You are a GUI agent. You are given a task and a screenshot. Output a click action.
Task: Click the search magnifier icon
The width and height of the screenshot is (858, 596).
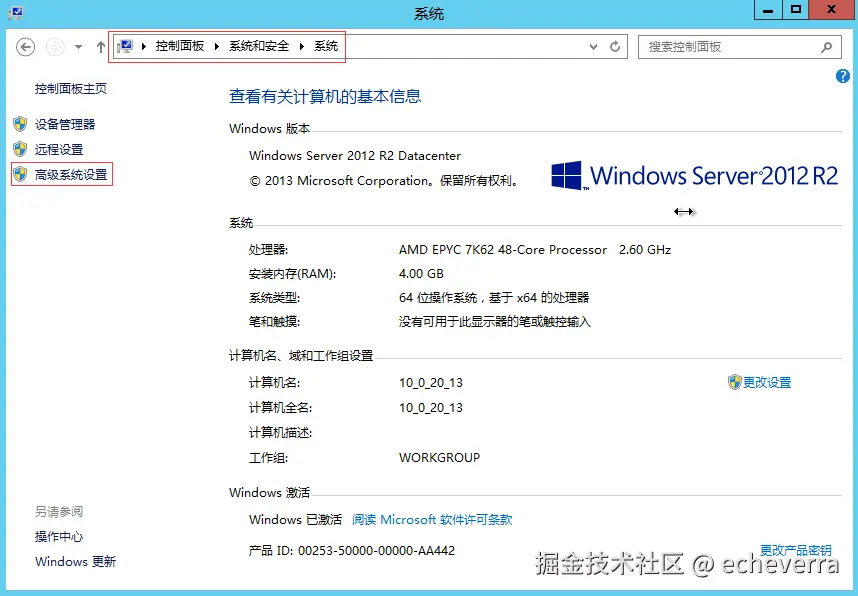click(827, 47)
